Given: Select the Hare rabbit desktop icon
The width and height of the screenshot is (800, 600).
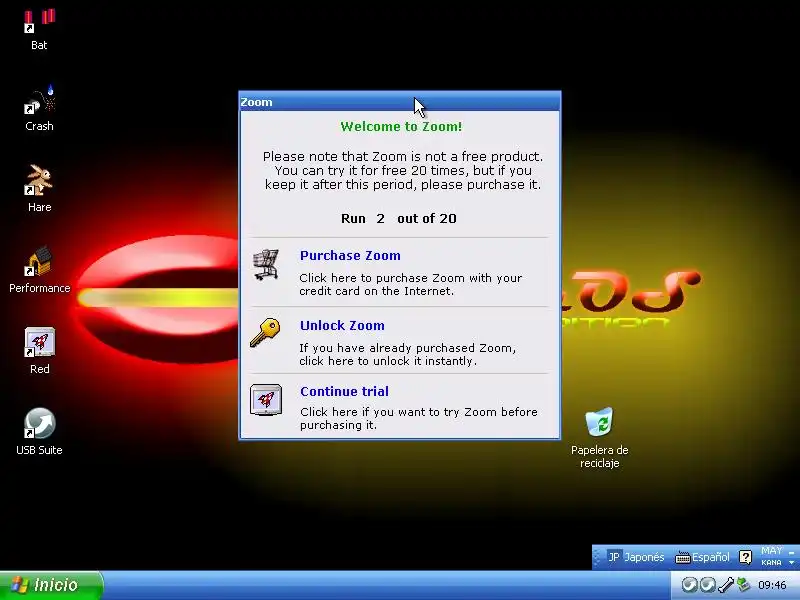Looking at the screenshot, I should pos(39,189).
